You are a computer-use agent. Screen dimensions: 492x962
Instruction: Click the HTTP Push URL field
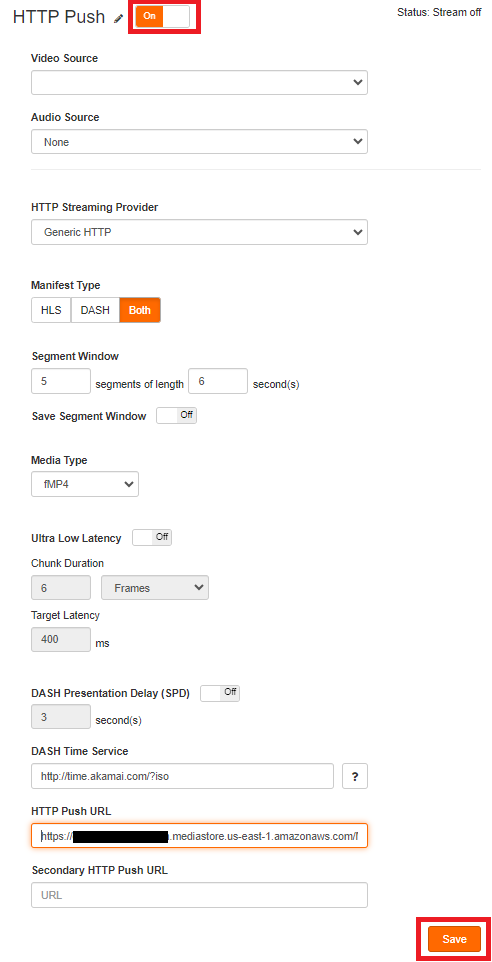coord(199,836)
